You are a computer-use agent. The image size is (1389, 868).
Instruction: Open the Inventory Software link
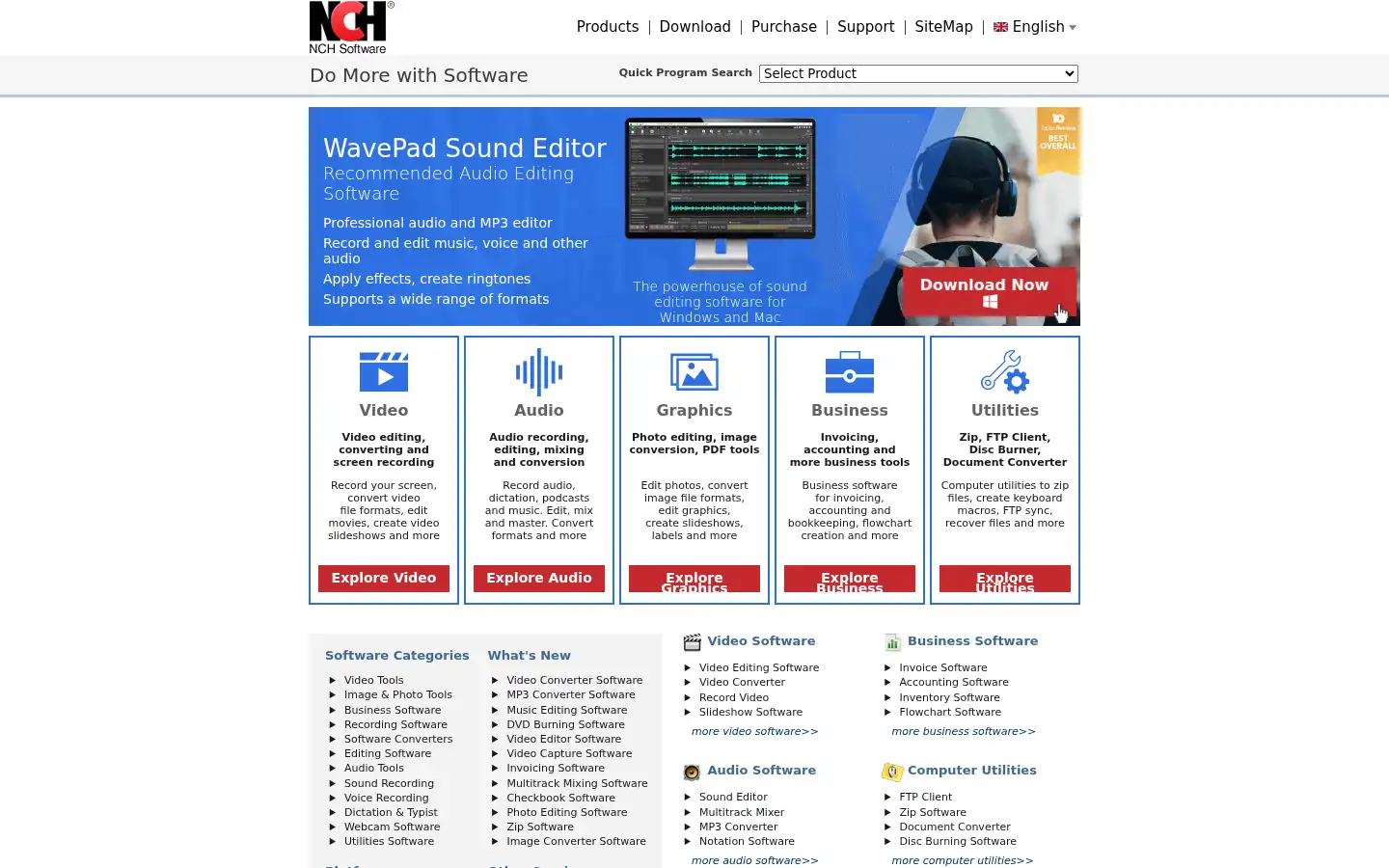pyautogui.click(x=950, y=698)
